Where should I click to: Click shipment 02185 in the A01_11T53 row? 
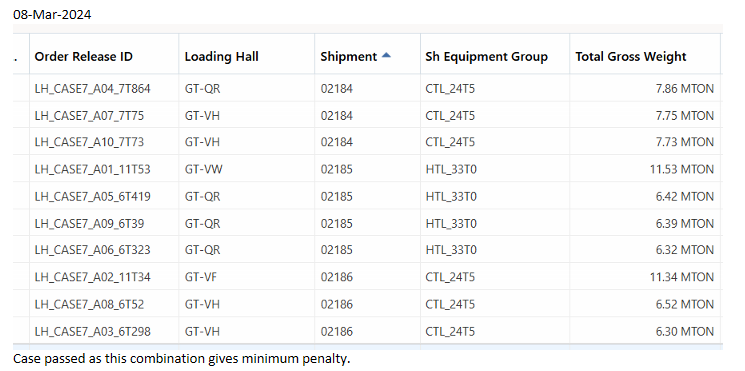336,169
